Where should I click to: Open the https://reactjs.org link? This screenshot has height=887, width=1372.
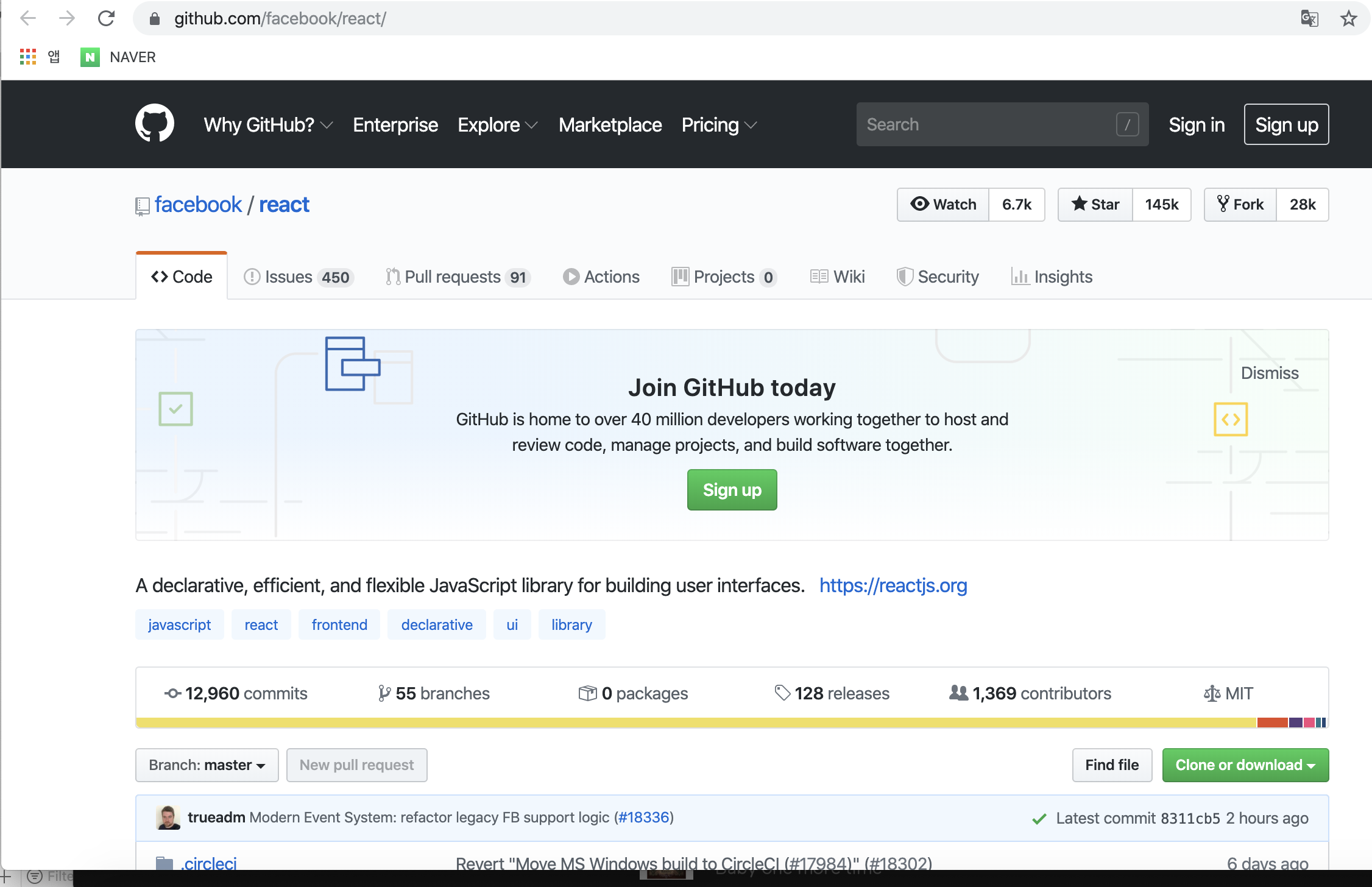coord(893,585)
